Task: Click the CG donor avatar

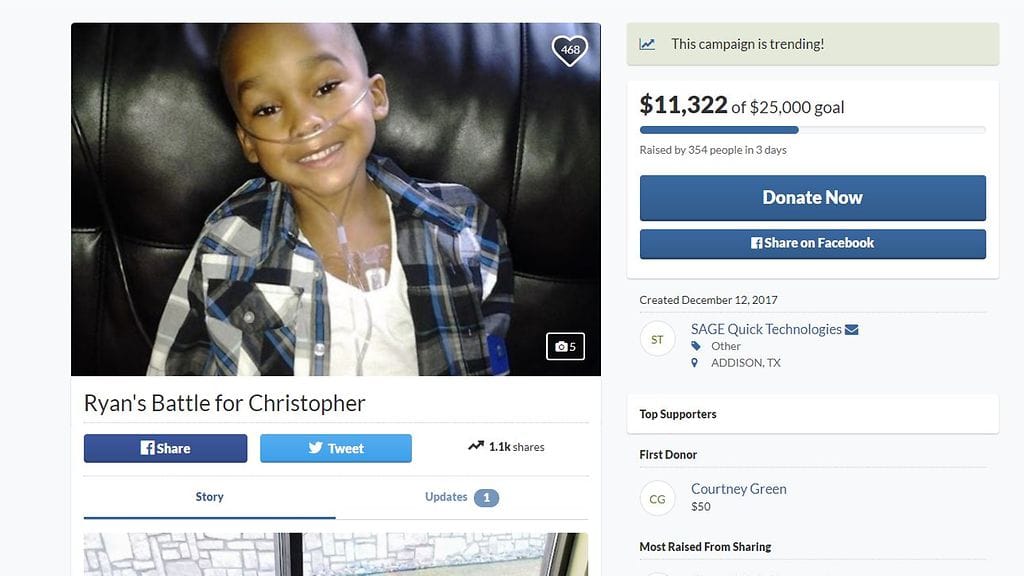Action: 657,498
